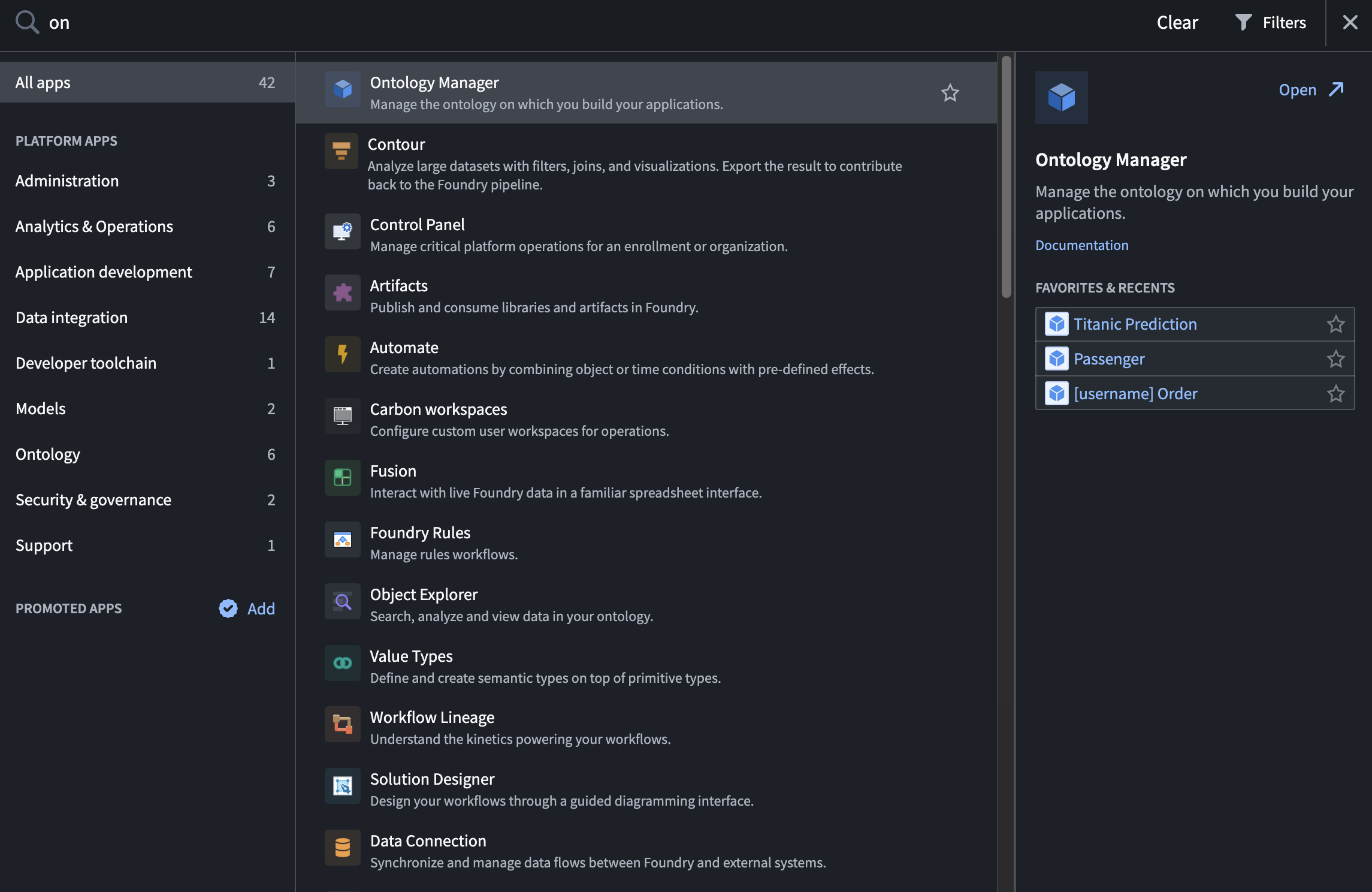The height and width of the screenshot is (892, 1372).
Task: Select the Ontology Manager result title
Action: click(434, 83)
